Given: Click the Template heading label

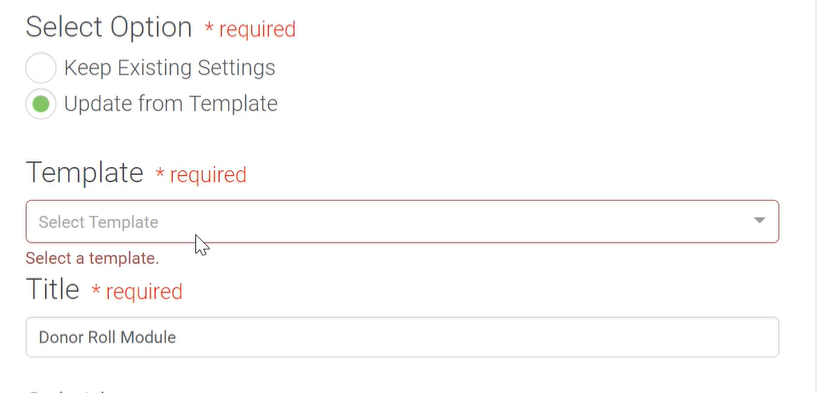Looking at the screenshot, I should point(84,173).
